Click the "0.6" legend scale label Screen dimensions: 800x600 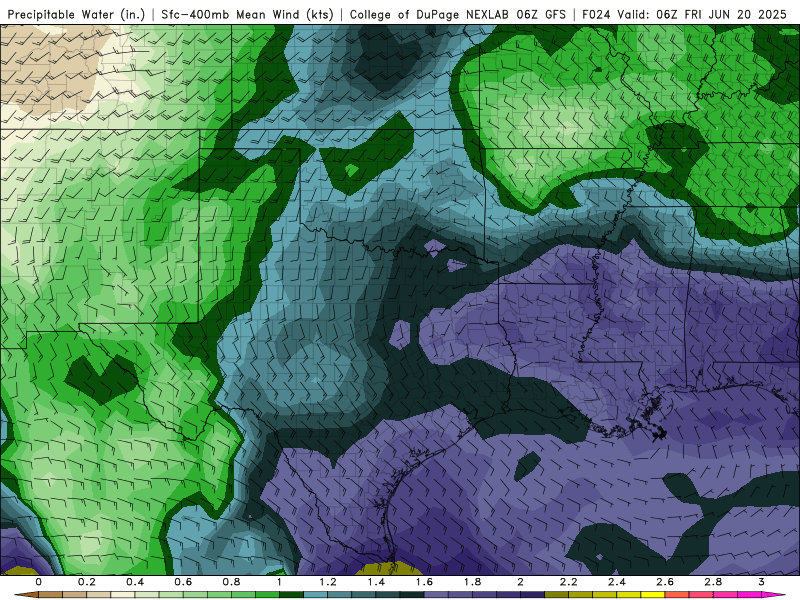coord(183,582)
